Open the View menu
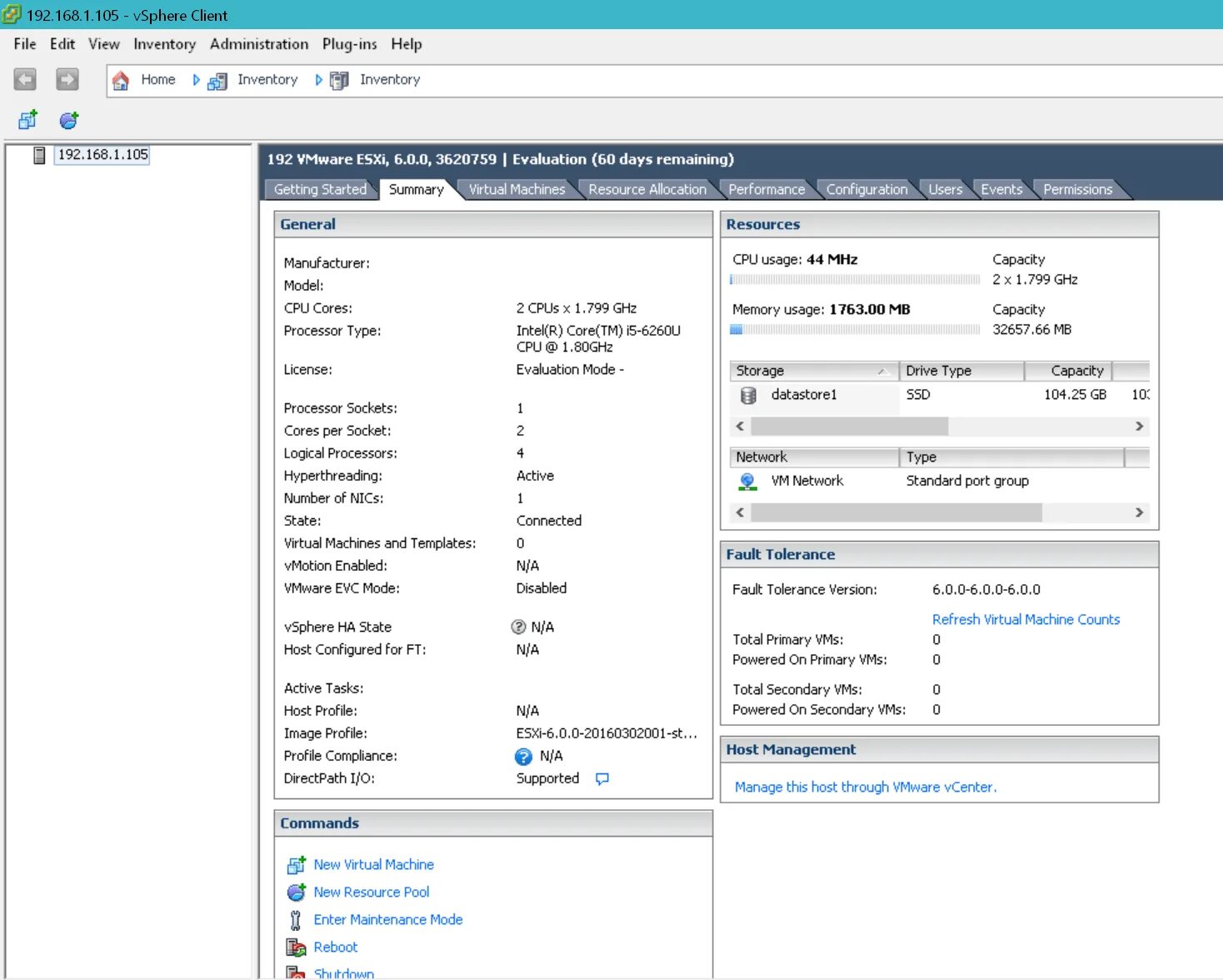The image size is (1223, 980). coord(104,44)
